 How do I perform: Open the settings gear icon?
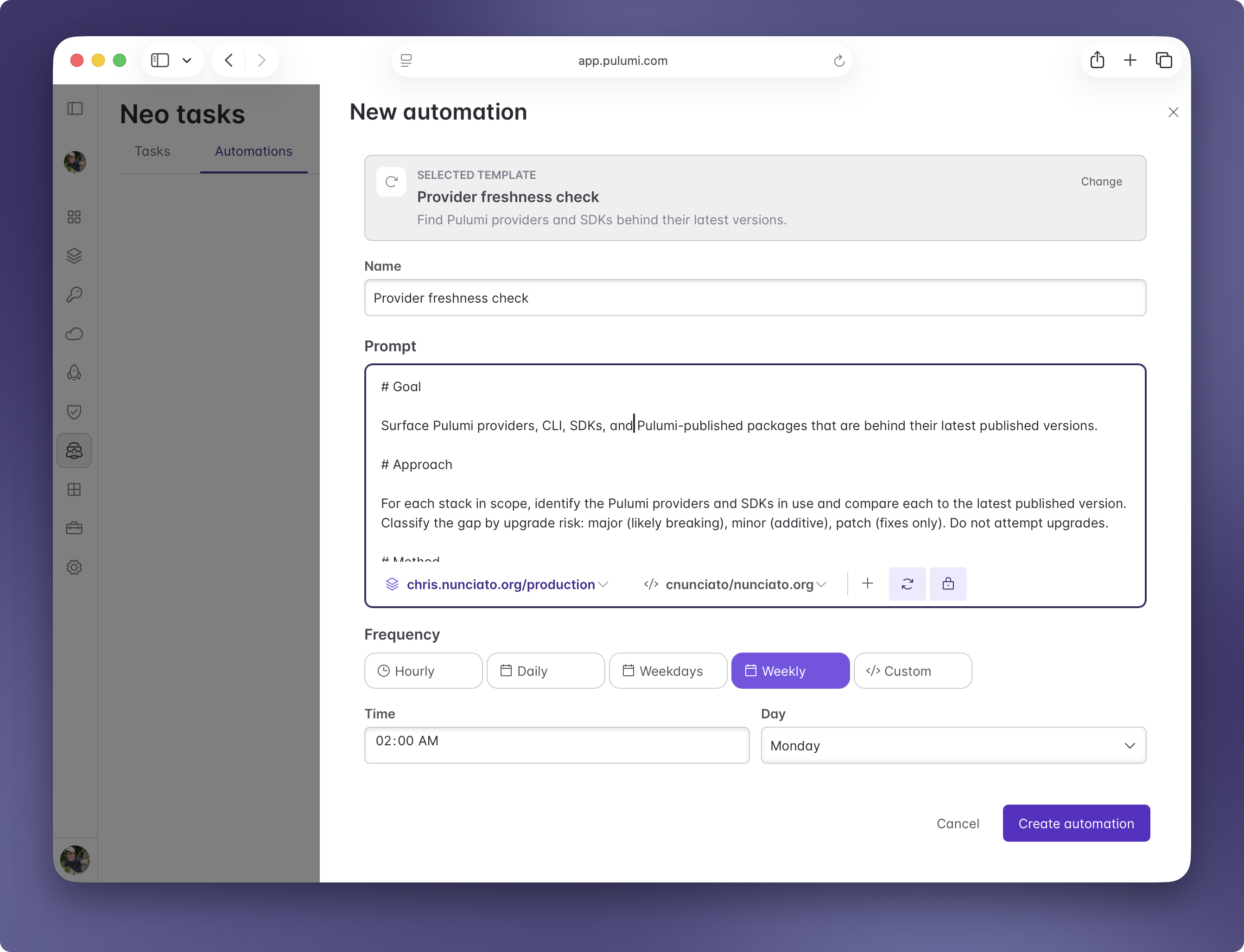coord(74,567)
